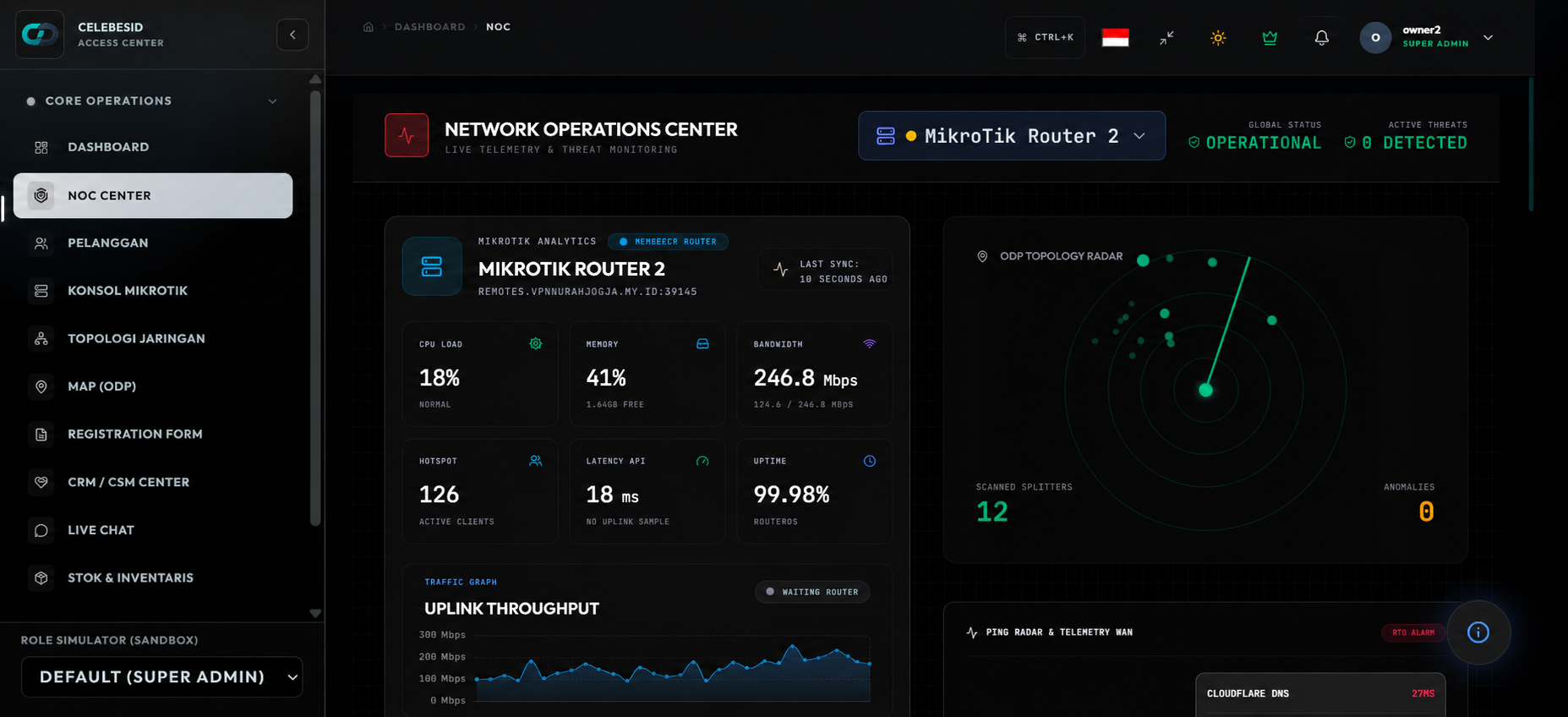Click the Memory drive icon
Viewport: 1568px width, 717px height.
point(702,344)
